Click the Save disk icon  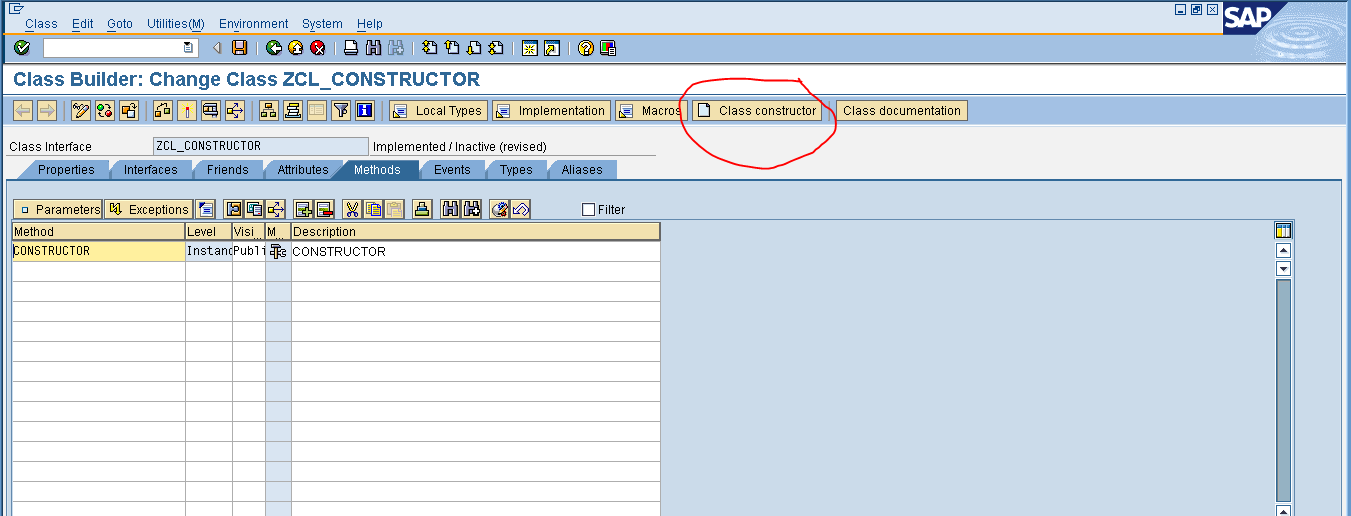[239, 47]
